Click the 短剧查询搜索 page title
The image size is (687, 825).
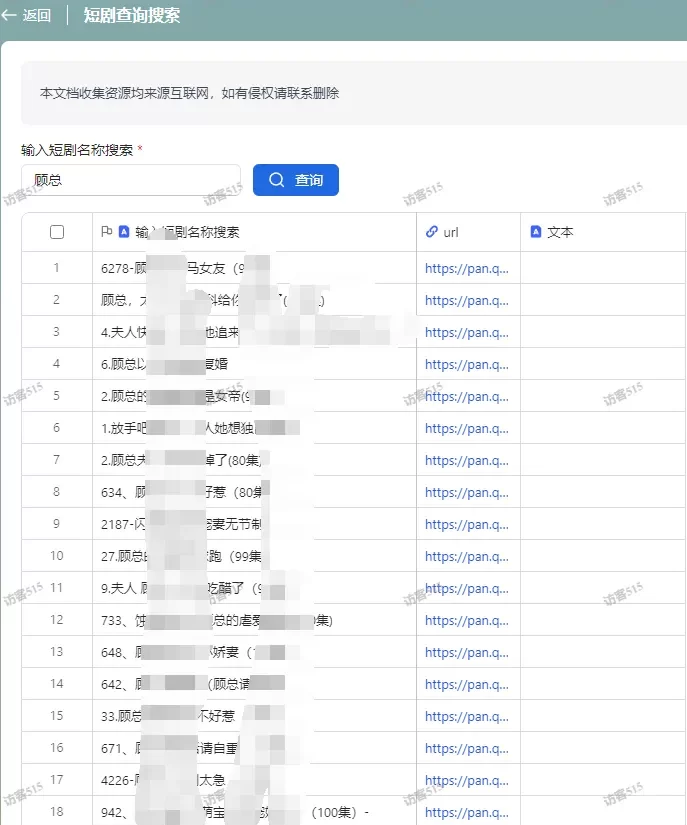[x=132, y=15]
